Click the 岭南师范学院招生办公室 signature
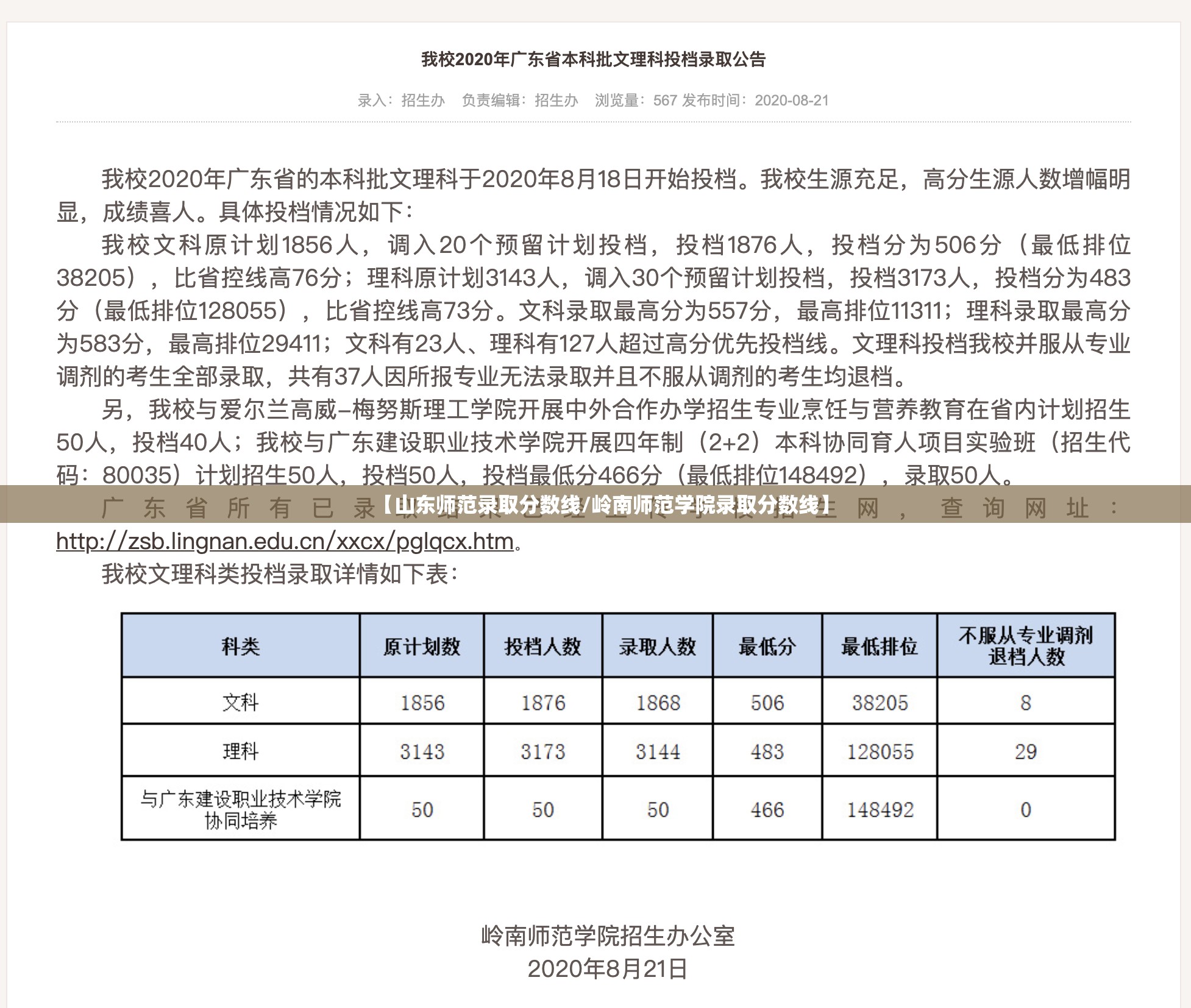The width and height of the screenshot is (1191, 1008). (x=608, y=935)
